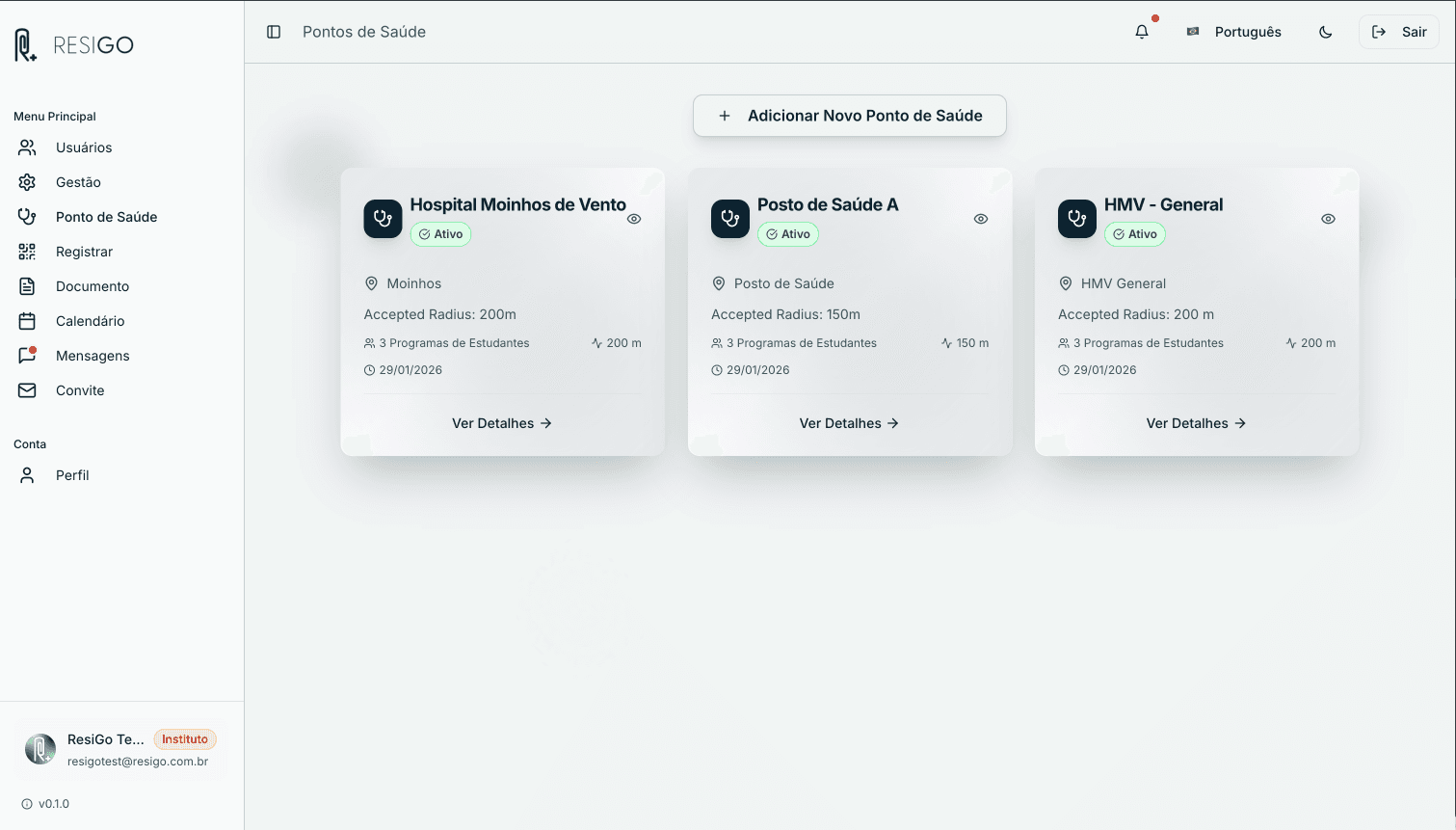
Task: Toggle eye icon on HMV - General card
Action: click(1328, 219)
